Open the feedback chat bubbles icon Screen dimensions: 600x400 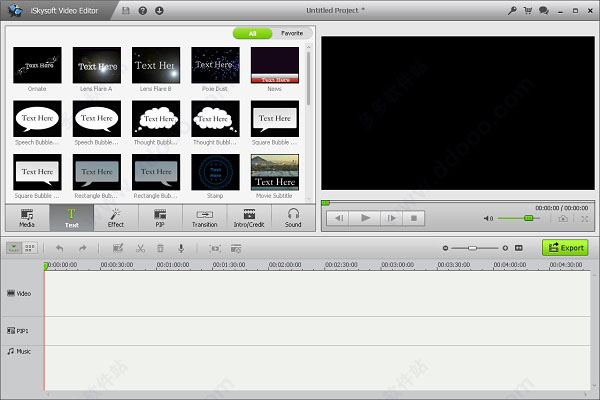click(x=544, y=11)
